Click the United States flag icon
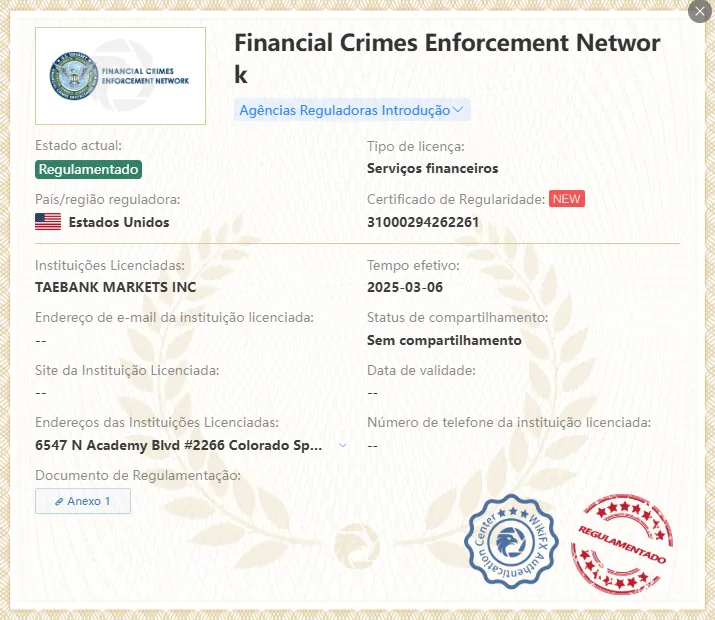Image resolution: width=715 pixels, height=620 pixels. pos(48,222)
